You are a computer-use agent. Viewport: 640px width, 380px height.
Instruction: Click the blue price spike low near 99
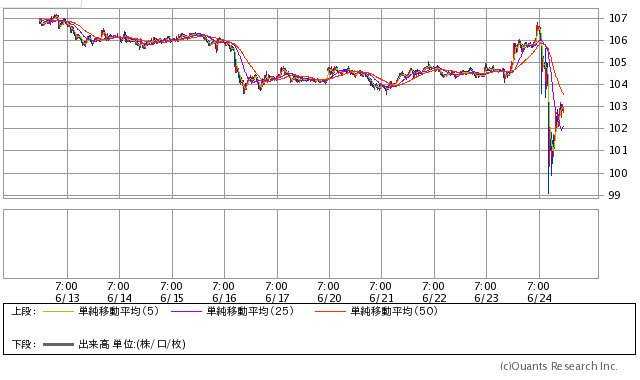[x=548, y=191]
